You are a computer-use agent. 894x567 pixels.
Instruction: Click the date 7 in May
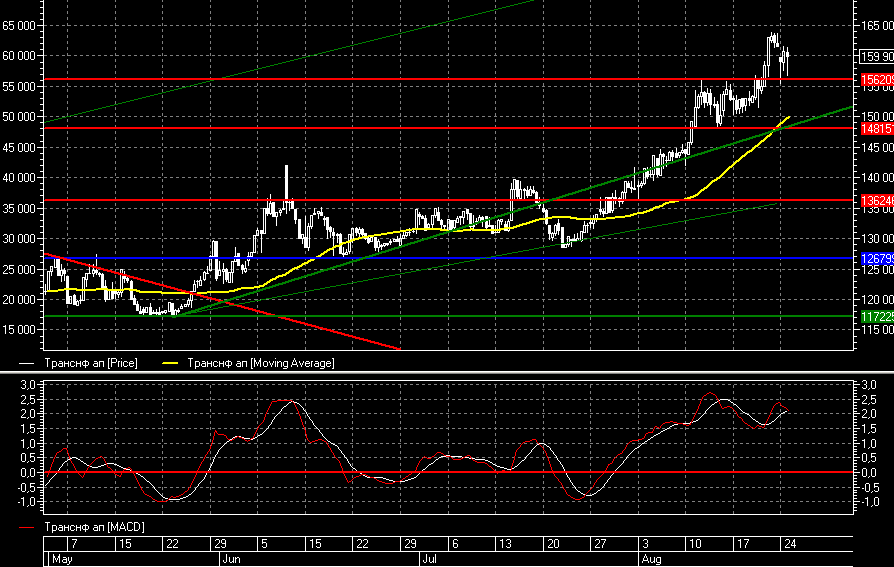point(71,544)
